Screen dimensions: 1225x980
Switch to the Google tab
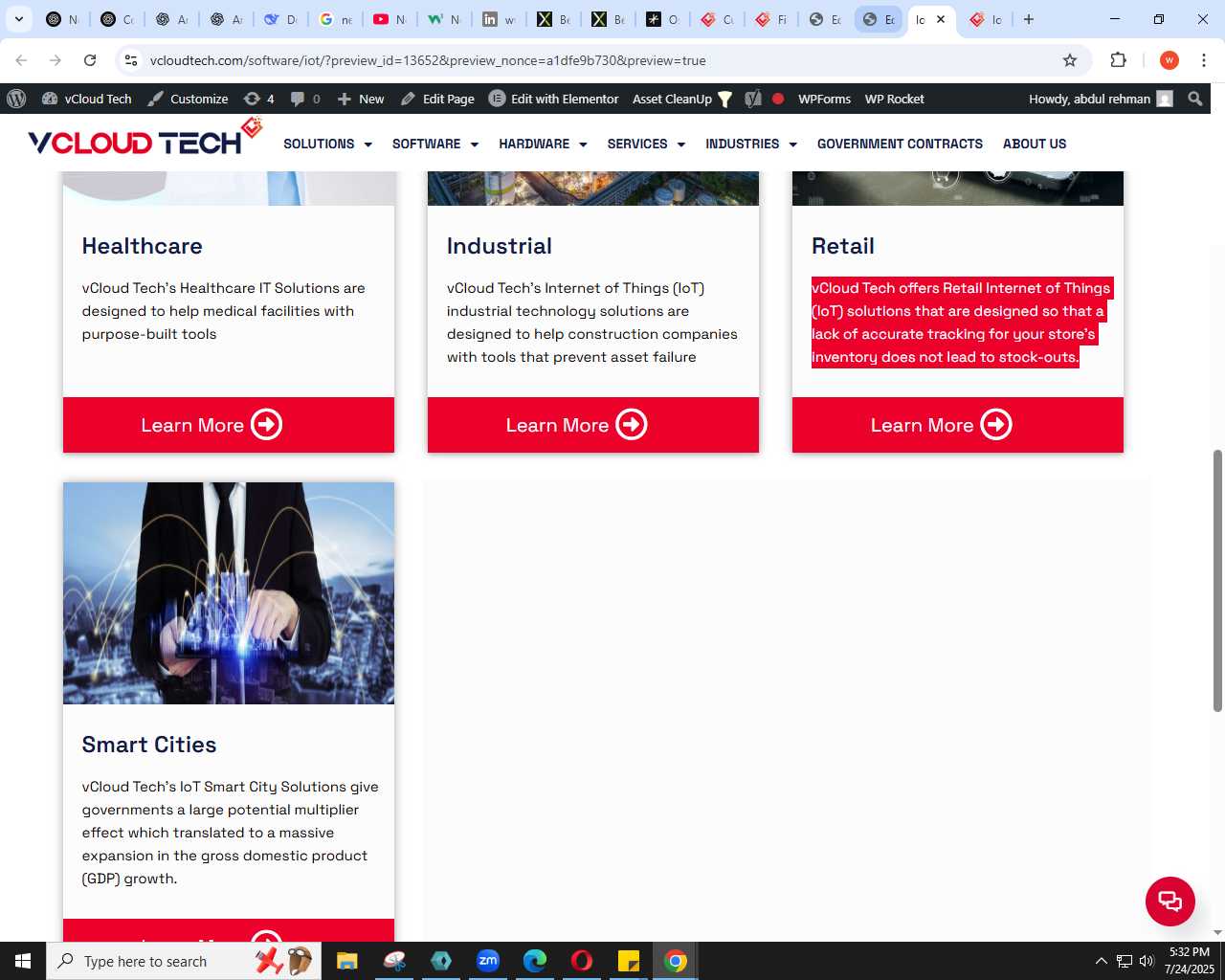pyautogui.click(x=334, y=19)
